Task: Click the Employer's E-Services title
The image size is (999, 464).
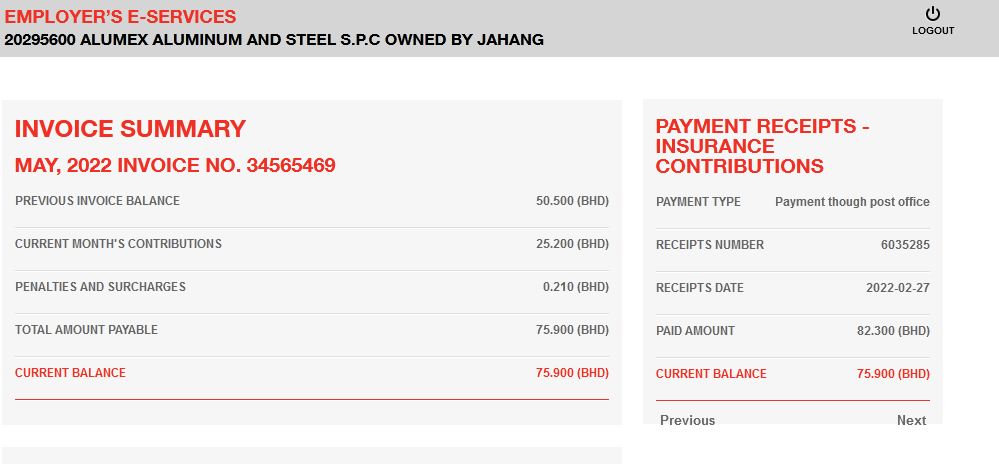Action: click(x=121, y=17)
